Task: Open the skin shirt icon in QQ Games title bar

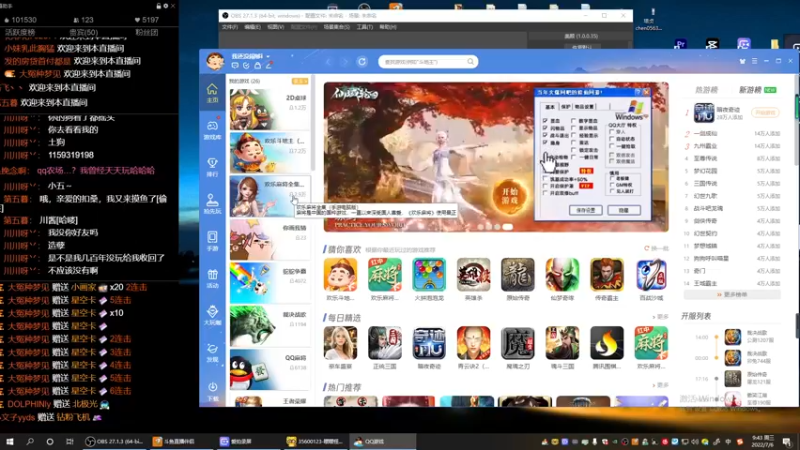Action: point(742,61)
